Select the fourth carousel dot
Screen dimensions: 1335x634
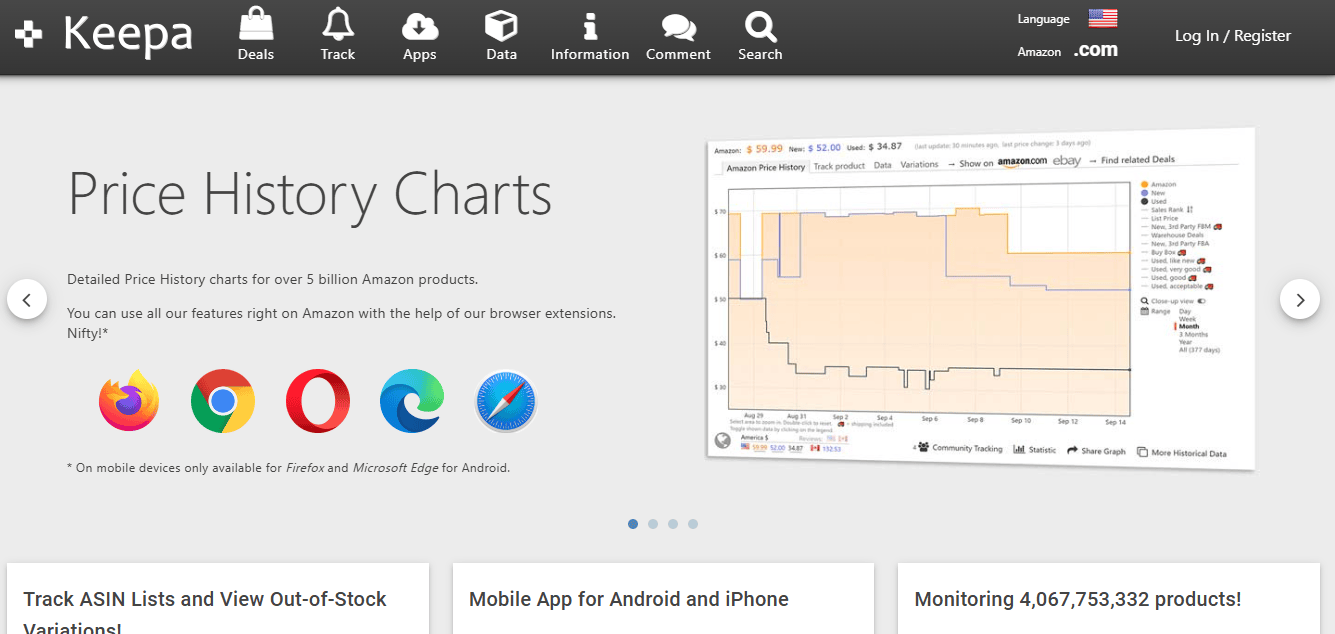tap(693, 523)
